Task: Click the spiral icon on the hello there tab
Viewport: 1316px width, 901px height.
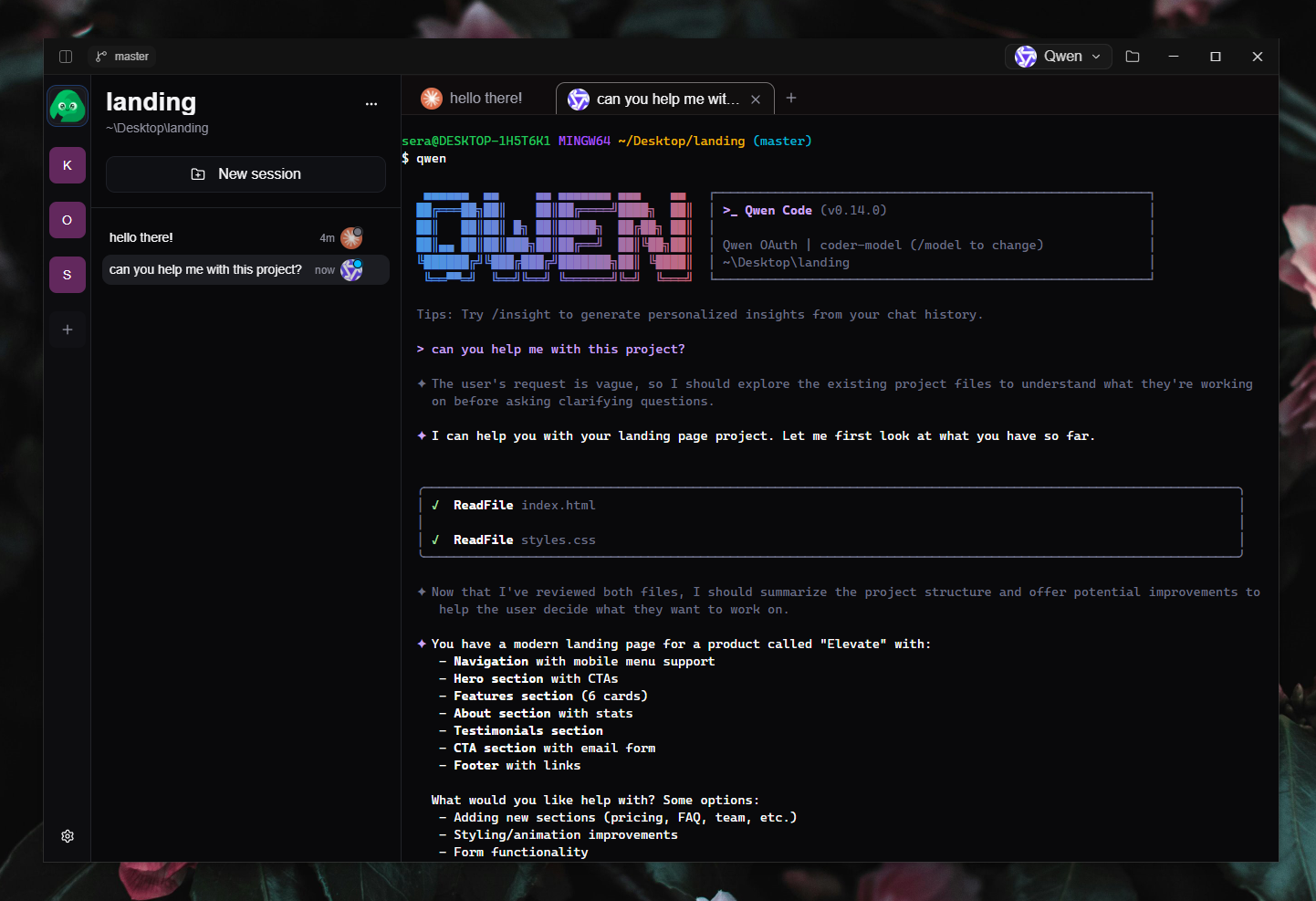Action: pos(431,98)
